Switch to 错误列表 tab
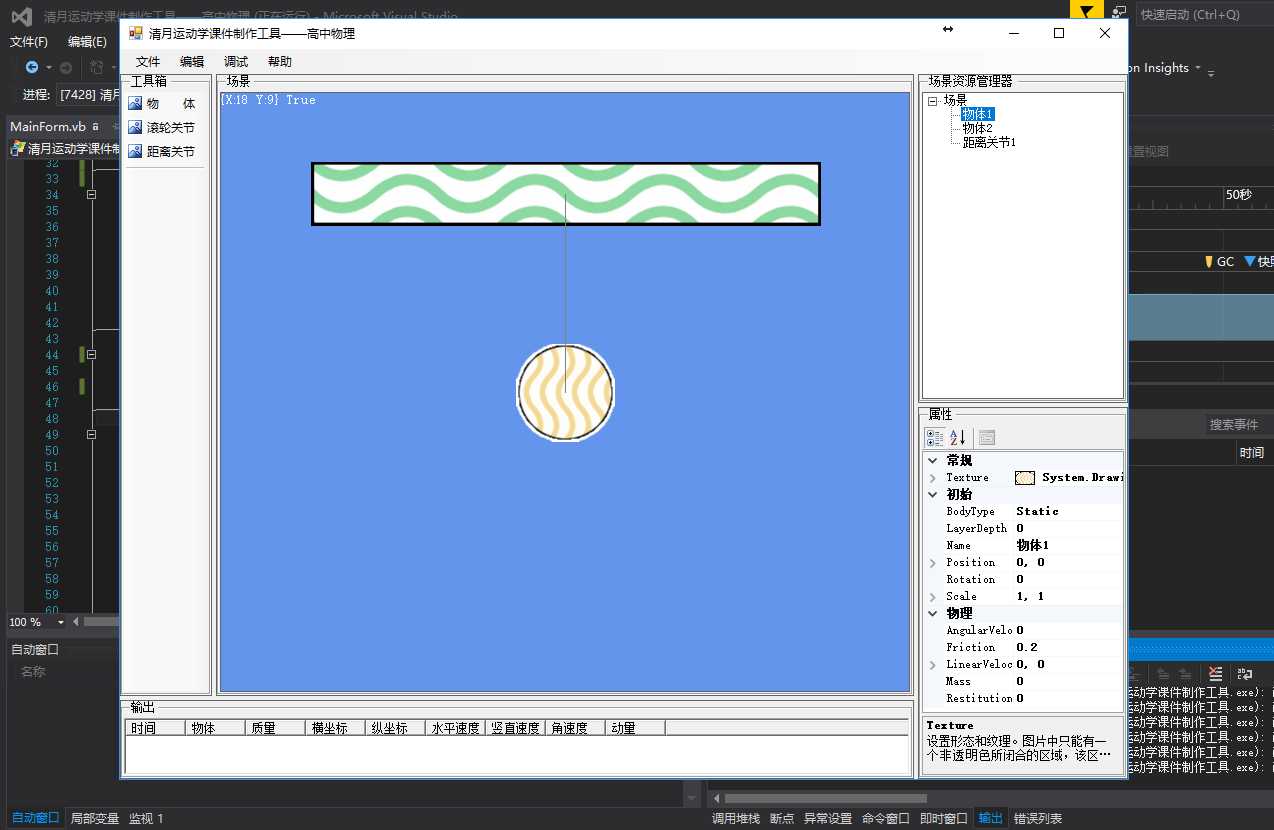This screenshot has width=1274, height=830. pos(1038,818)
